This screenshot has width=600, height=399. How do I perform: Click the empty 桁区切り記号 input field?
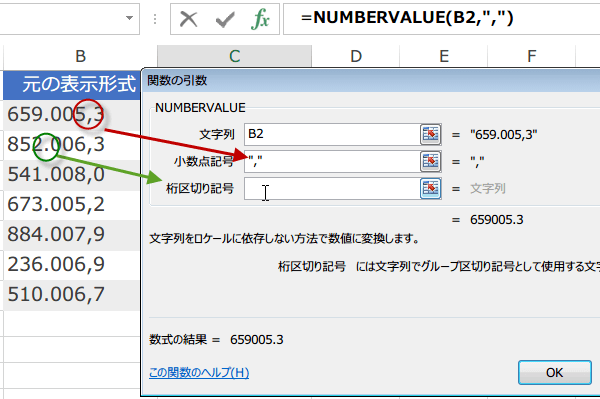[x=332, y=188]
